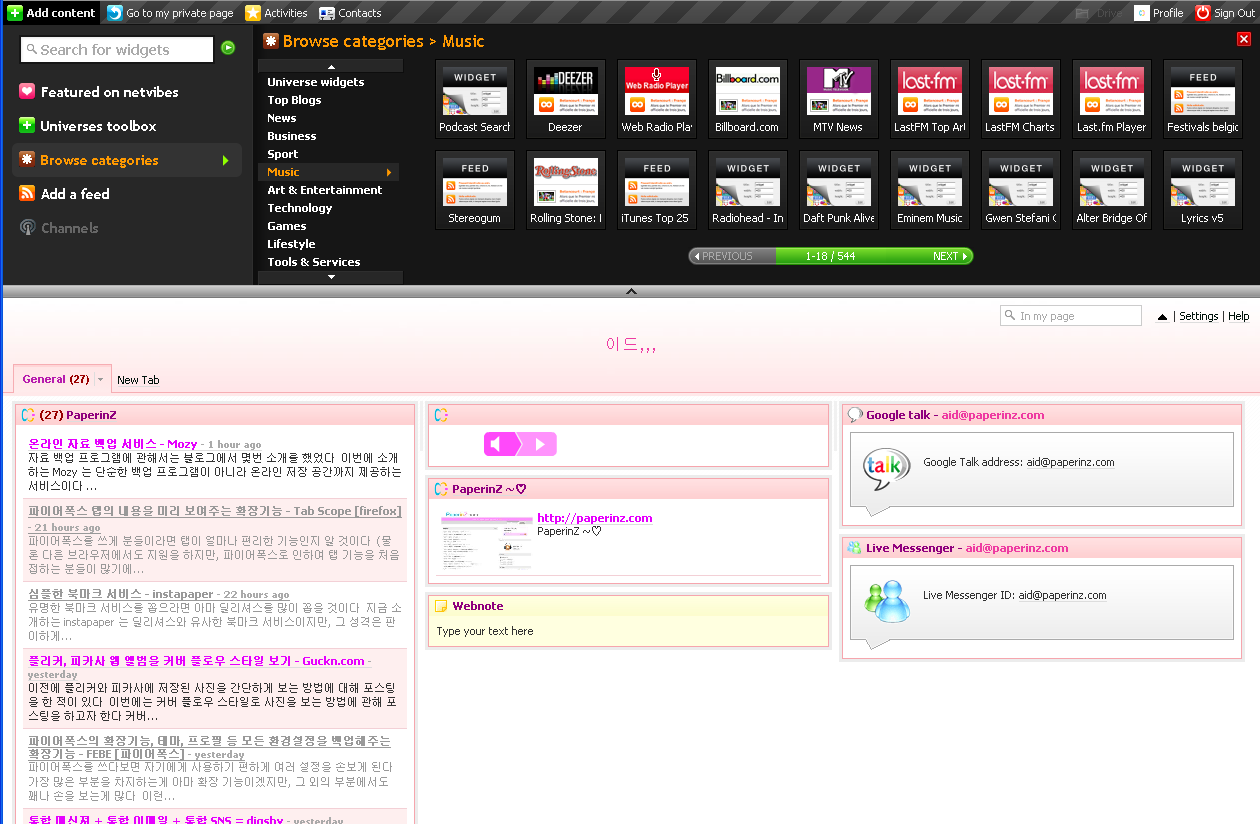Screen dimensions: 1260x824
Task: Click the Webnote text area
Action: [x=628, y=631]
